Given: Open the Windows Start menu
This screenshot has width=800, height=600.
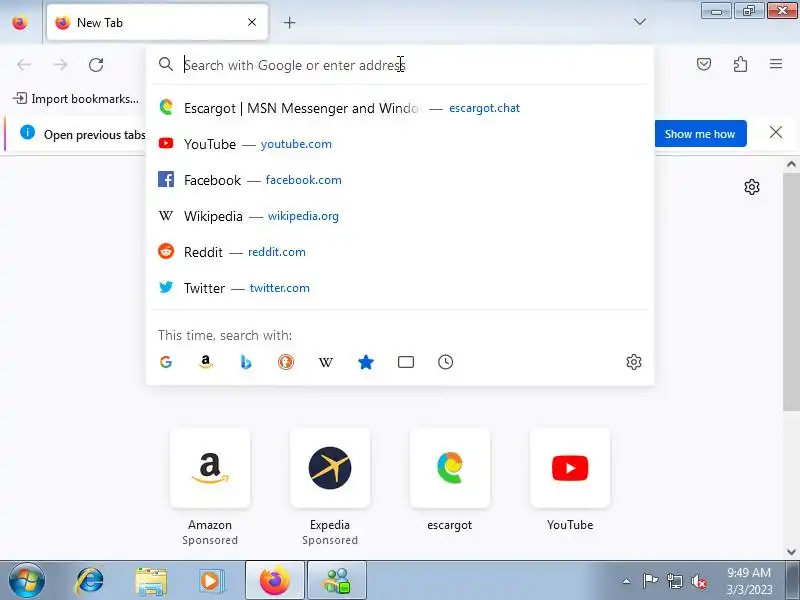Looking at the screenshot, I should (27, 581).
